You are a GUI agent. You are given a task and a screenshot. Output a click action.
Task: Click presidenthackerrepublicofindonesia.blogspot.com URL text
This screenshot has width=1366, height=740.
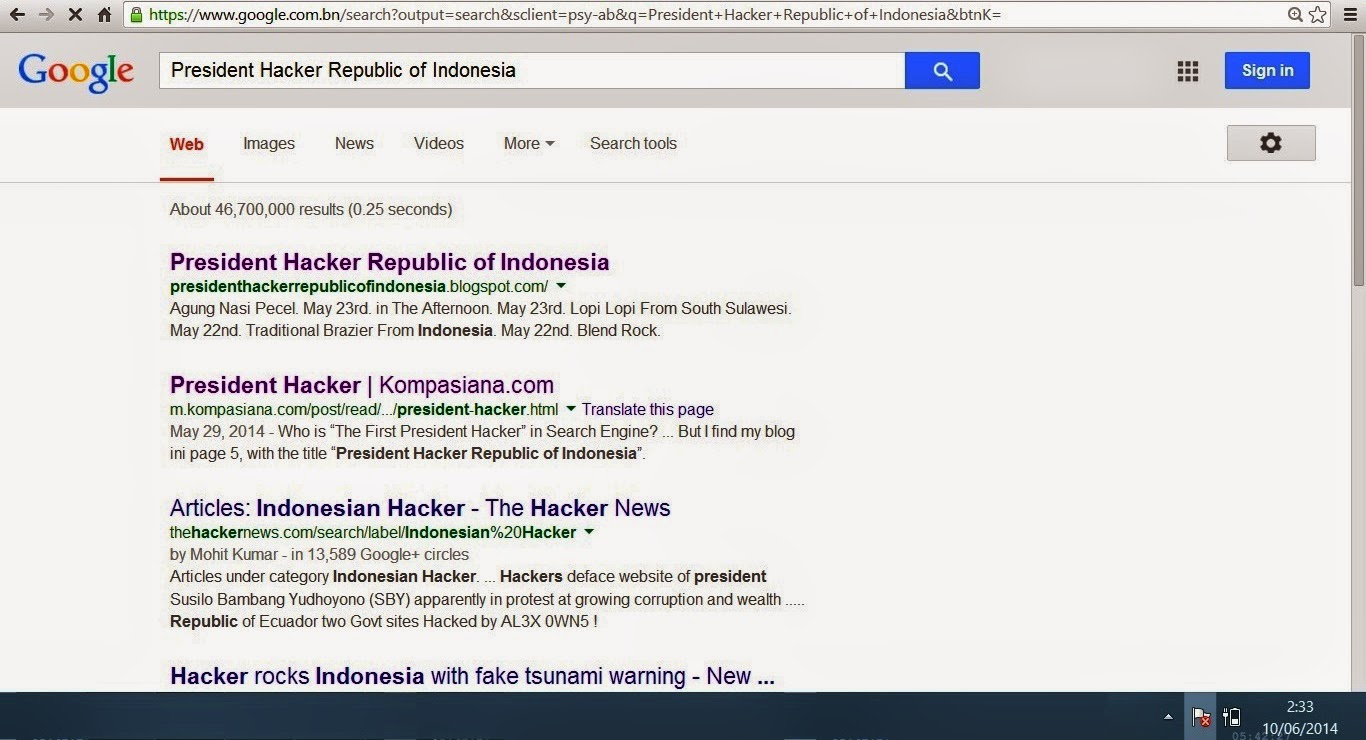(x=359, y=286)
